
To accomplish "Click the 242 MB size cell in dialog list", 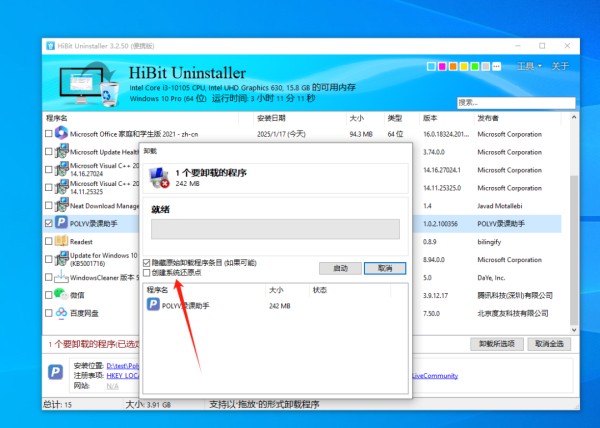I will pyautogui.click(x=279, y=306).
